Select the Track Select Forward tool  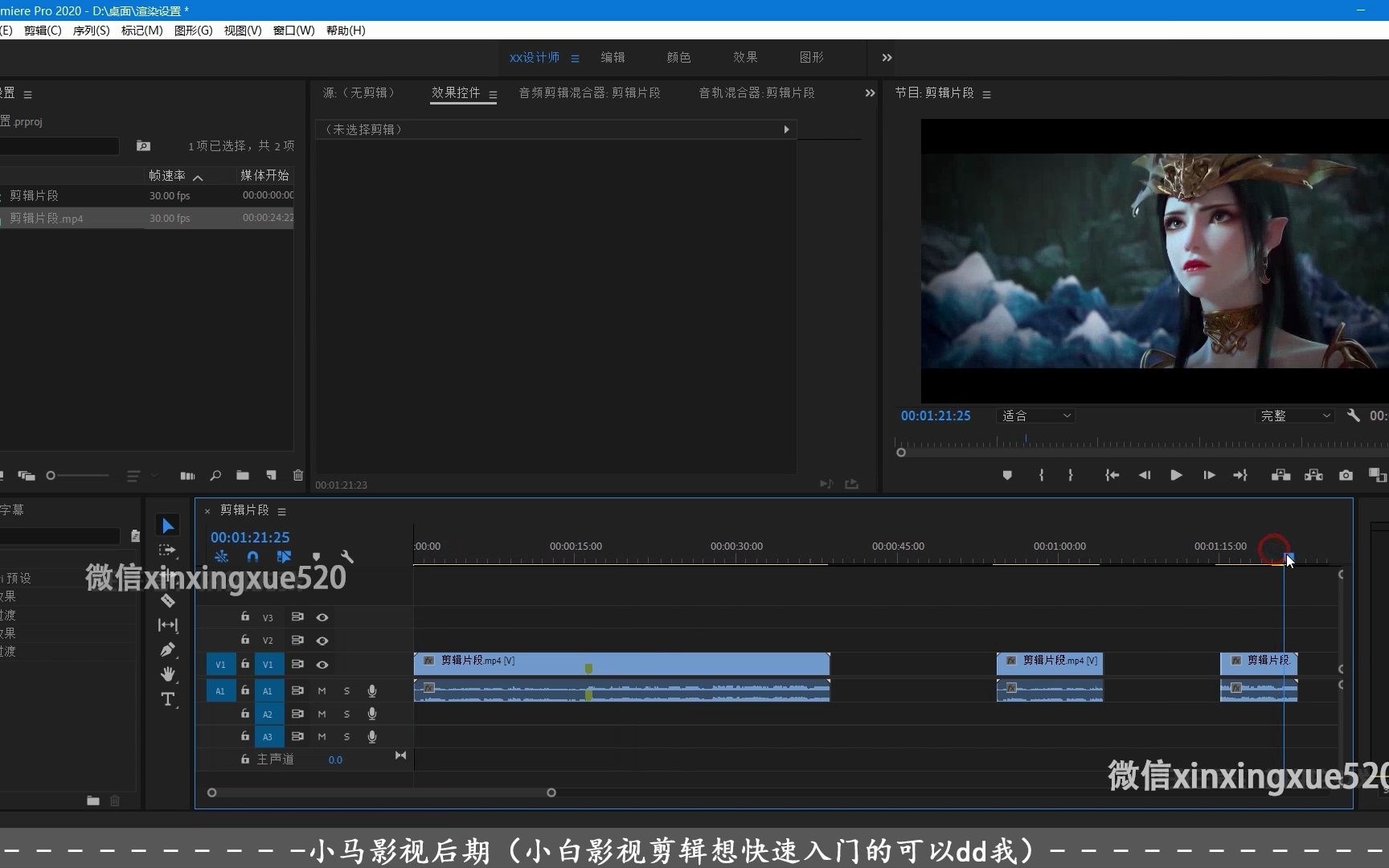click(167, 551)
